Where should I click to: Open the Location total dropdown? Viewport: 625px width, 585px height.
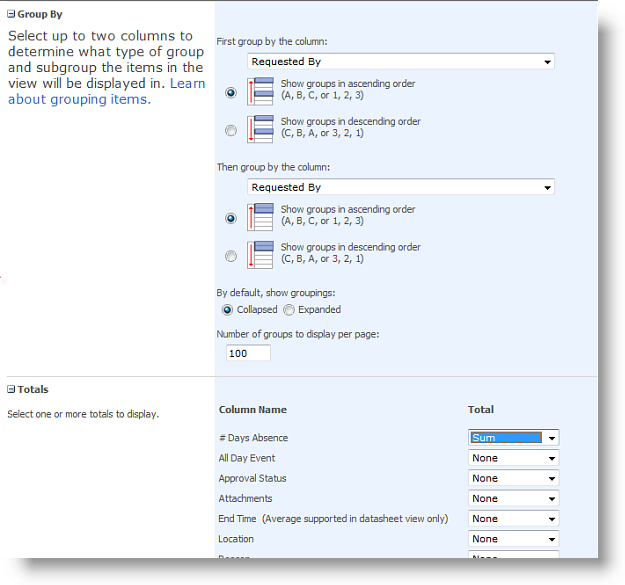(513, 539)
